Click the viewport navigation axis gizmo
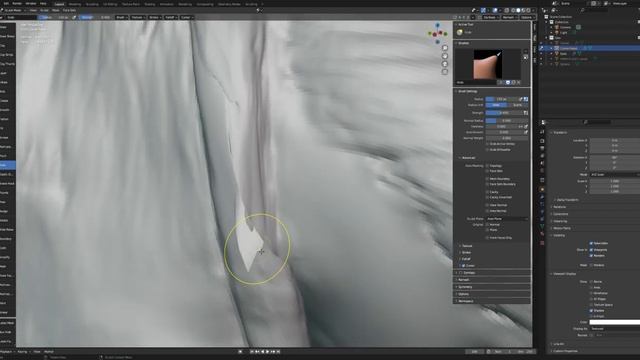This screenshot has height=360, width=640. click(437, 33)
